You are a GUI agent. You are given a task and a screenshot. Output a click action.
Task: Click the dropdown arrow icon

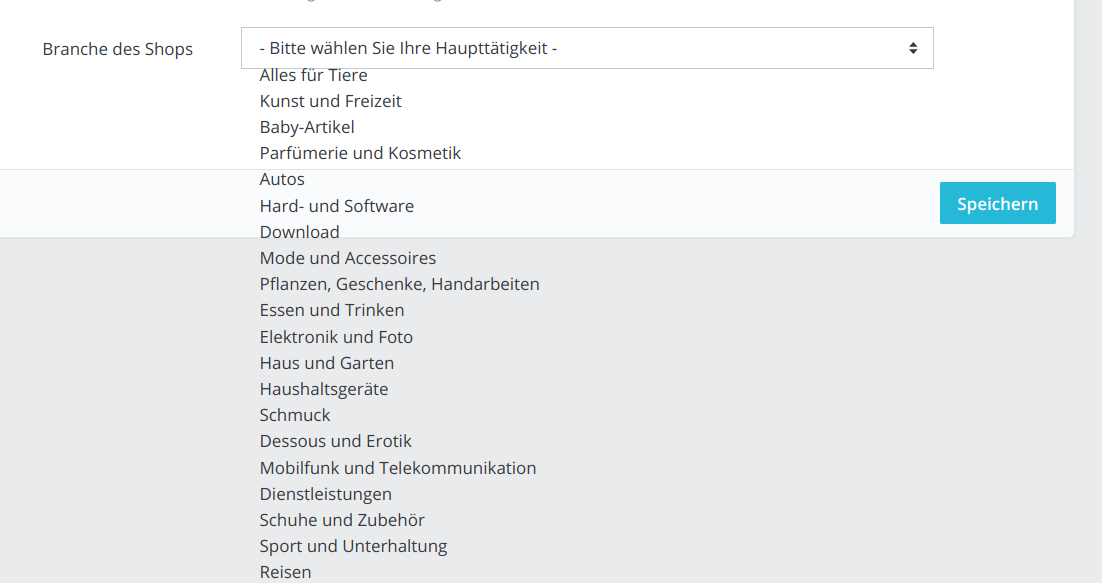click(x=912, y=48)
